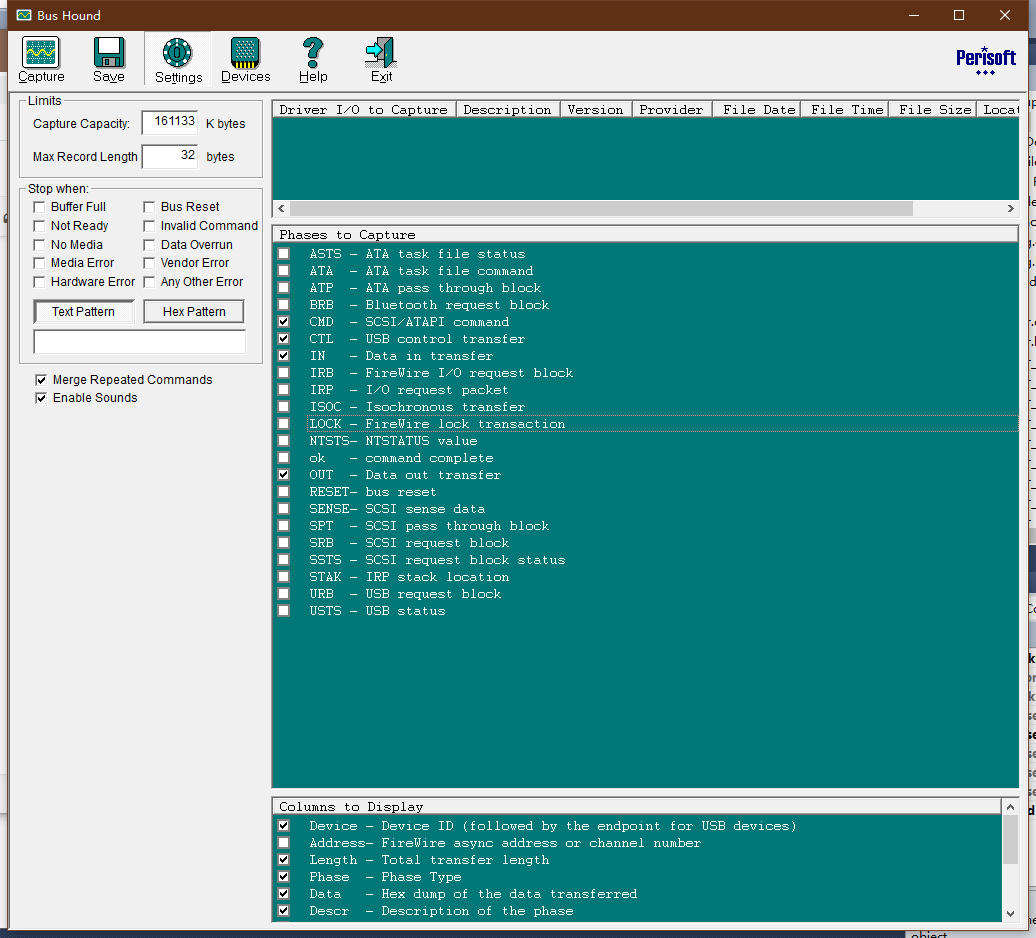The width and height of the screenshot is (1036, 938).
Task: Click the Columns to Display scroll-down arrow
Action: point(1010,914)
